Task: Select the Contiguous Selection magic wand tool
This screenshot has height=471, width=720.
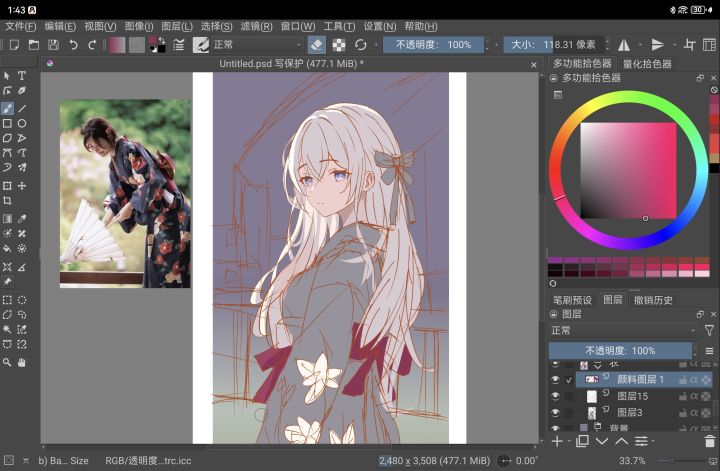Action: point(7,329)
